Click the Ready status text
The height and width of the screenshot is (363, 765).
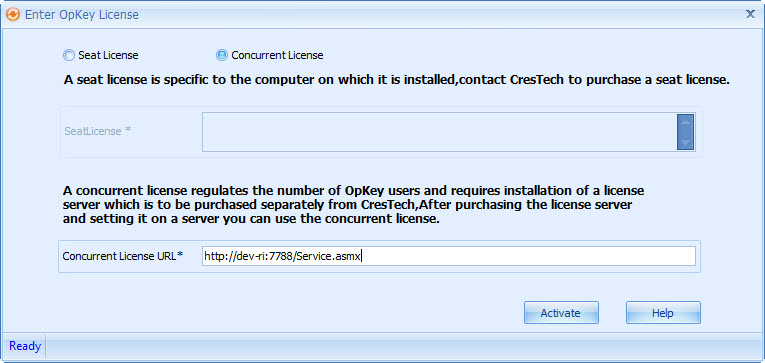coord(25,346)
